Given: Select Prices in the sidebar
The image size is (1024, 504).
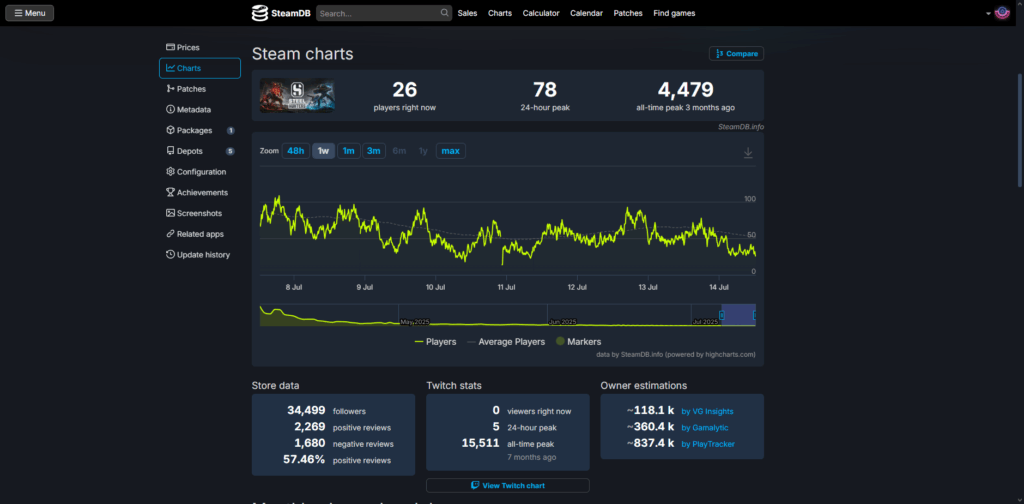Looking at the screenshot, I should point(200,47).
